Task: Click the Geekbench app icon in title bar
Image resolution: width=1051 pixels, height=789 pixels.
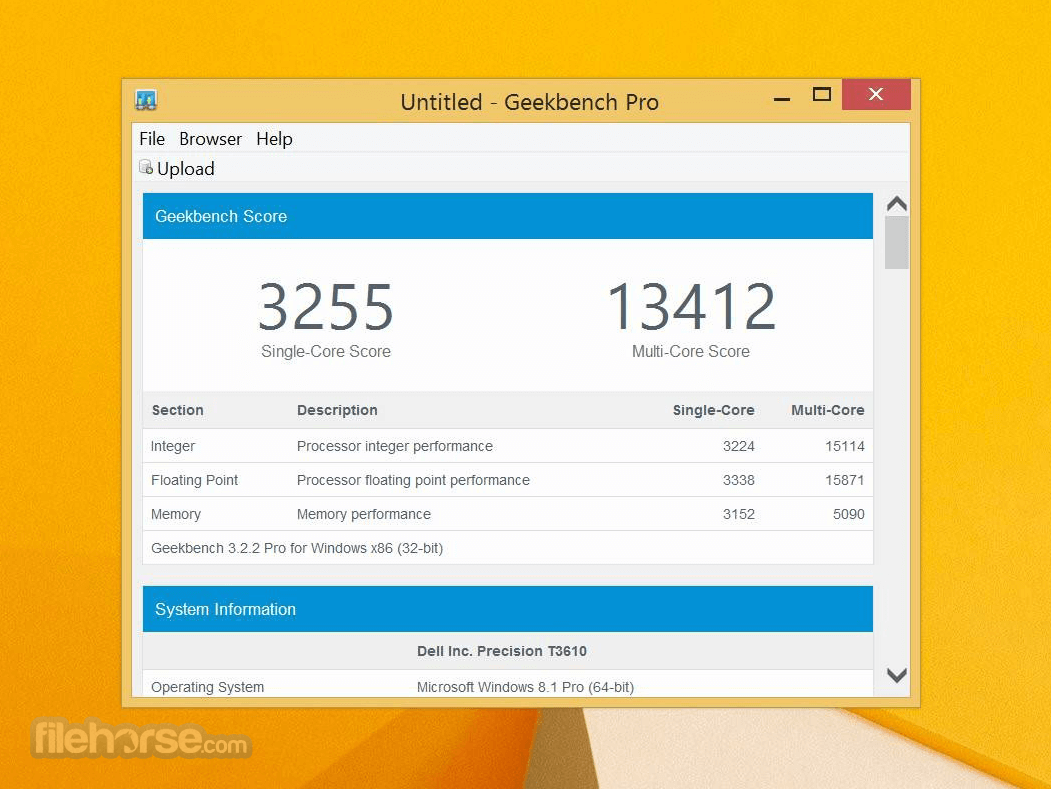Action: click(146, 100)
